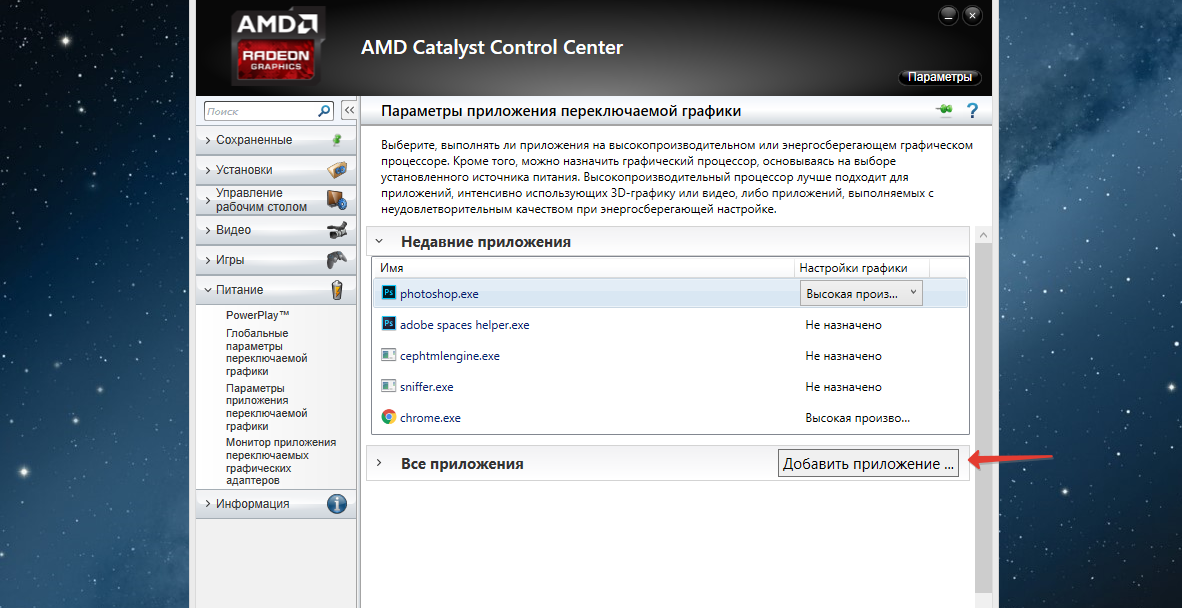Click the Chrome icon of chrome.exe

tap(389, 417)
